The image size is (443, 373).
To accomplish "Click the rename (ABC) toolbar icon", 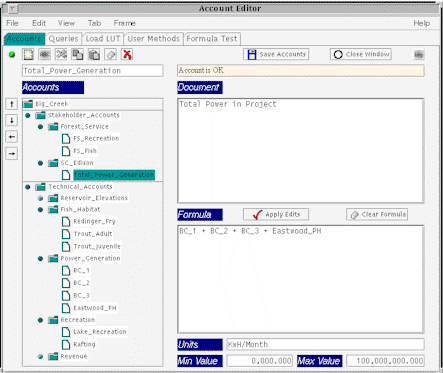I will click(45, 54).
